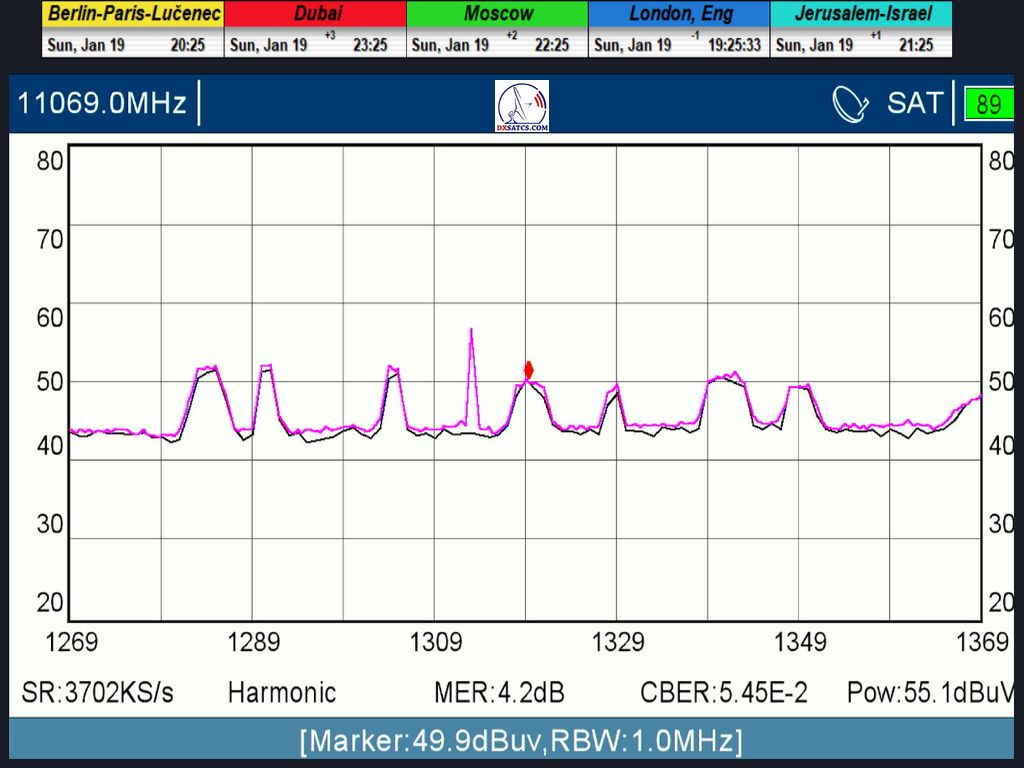Select the Dubai clock header
Screen dimensions: 1024x768
316,14
